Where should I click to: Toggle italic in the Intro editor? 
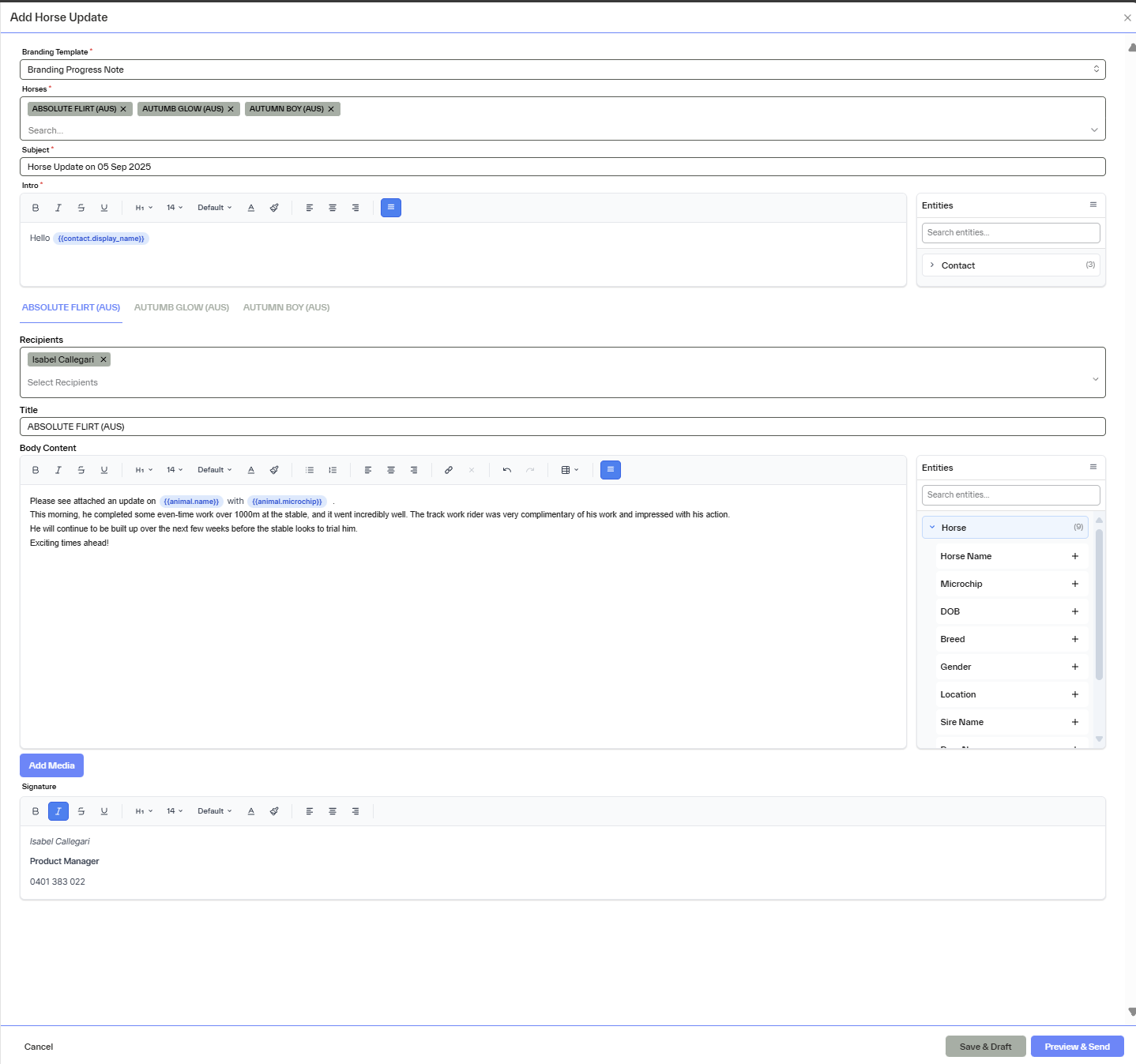pyautogui.click(x=58, y=208)
